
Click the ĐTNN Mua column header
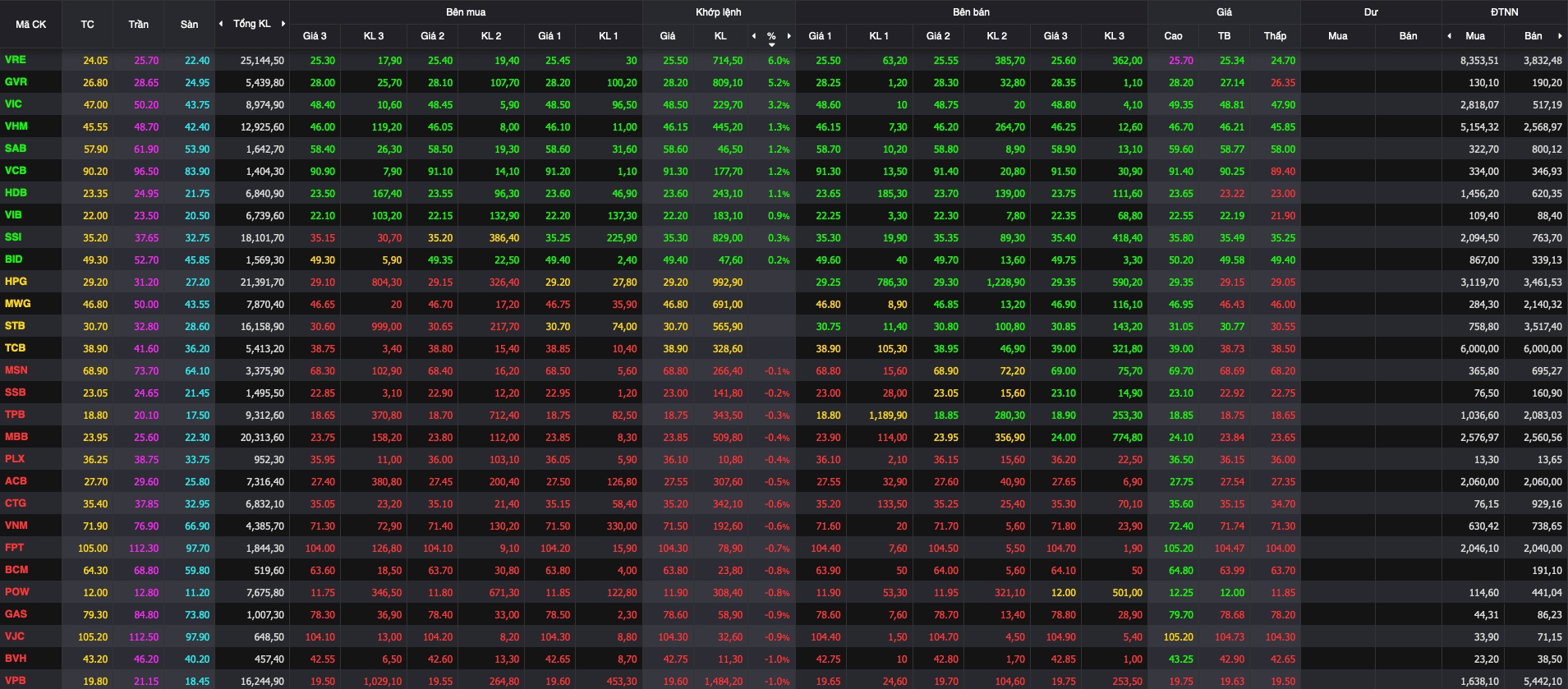pos(1475,36)
